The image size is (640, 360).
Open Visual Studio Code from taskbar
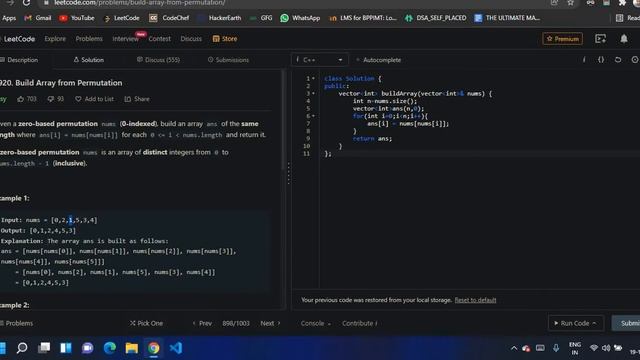pyautogui.click(x=176, y=348)
